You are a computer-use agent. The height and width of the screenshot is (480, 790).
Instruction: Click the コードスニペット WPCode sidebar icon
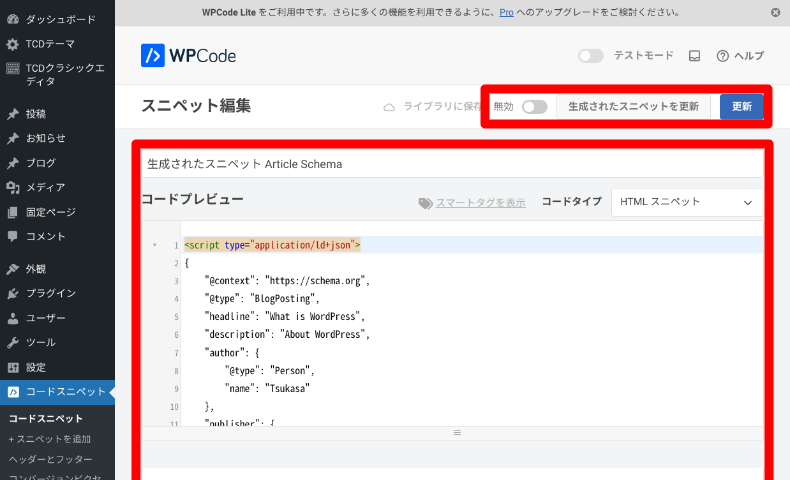pyautogui.click(x=13, y=392)
